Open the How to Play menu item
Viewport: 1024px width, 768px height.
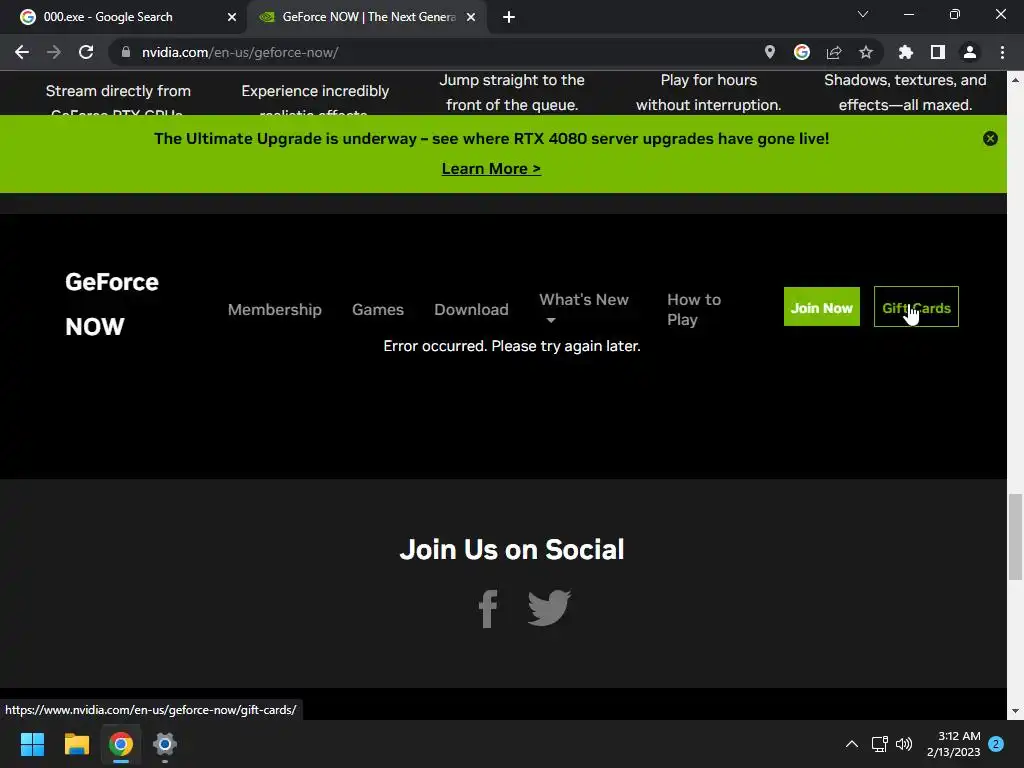tap(694, 310)
